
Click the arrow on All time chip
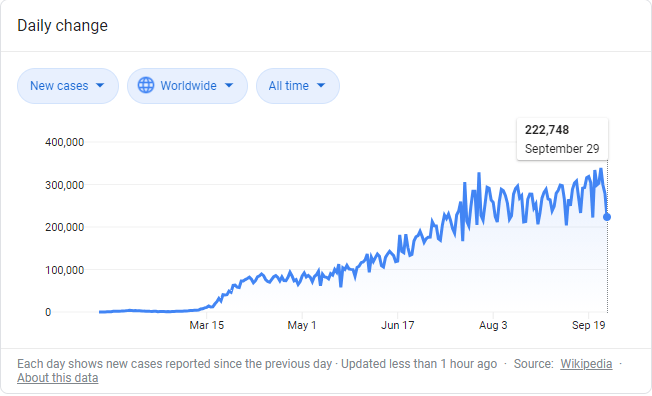pyautogui.click(x=321, y=85)
